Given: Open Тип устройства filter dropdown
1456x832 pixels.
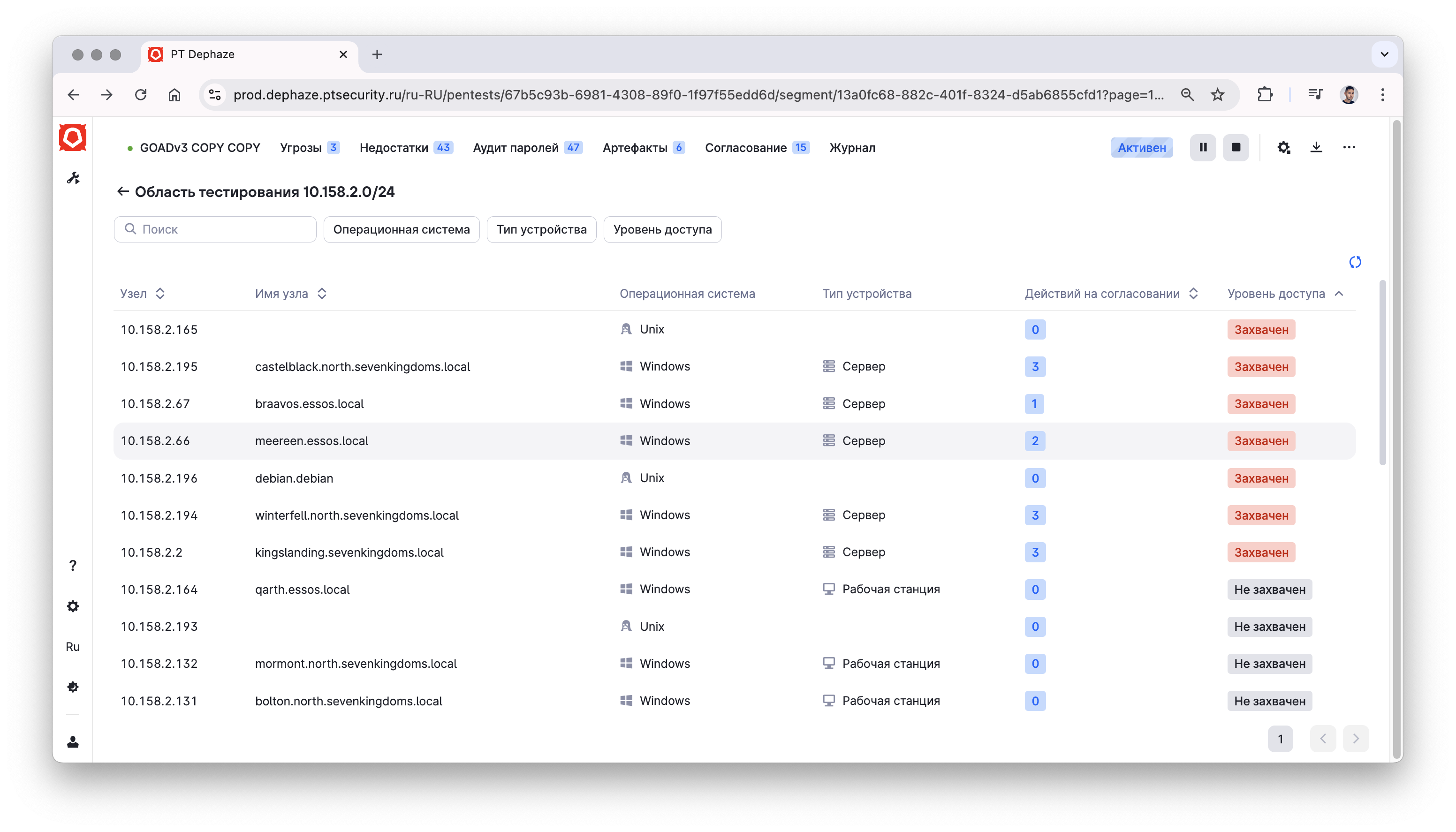Looking at the screenshot, I should pos(541,229).
